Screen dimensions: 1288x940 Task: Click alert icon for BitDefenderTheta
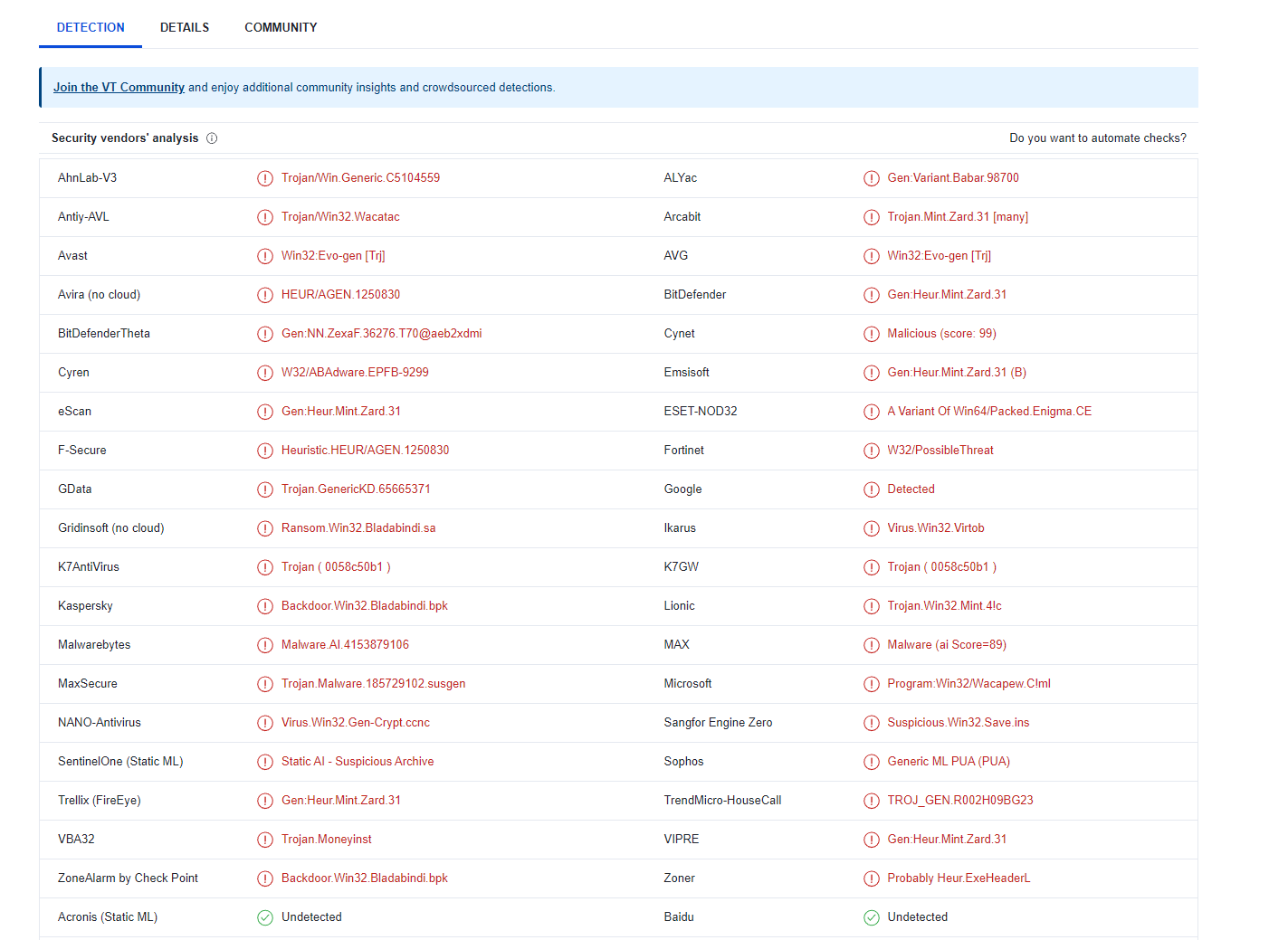point(265,334)
